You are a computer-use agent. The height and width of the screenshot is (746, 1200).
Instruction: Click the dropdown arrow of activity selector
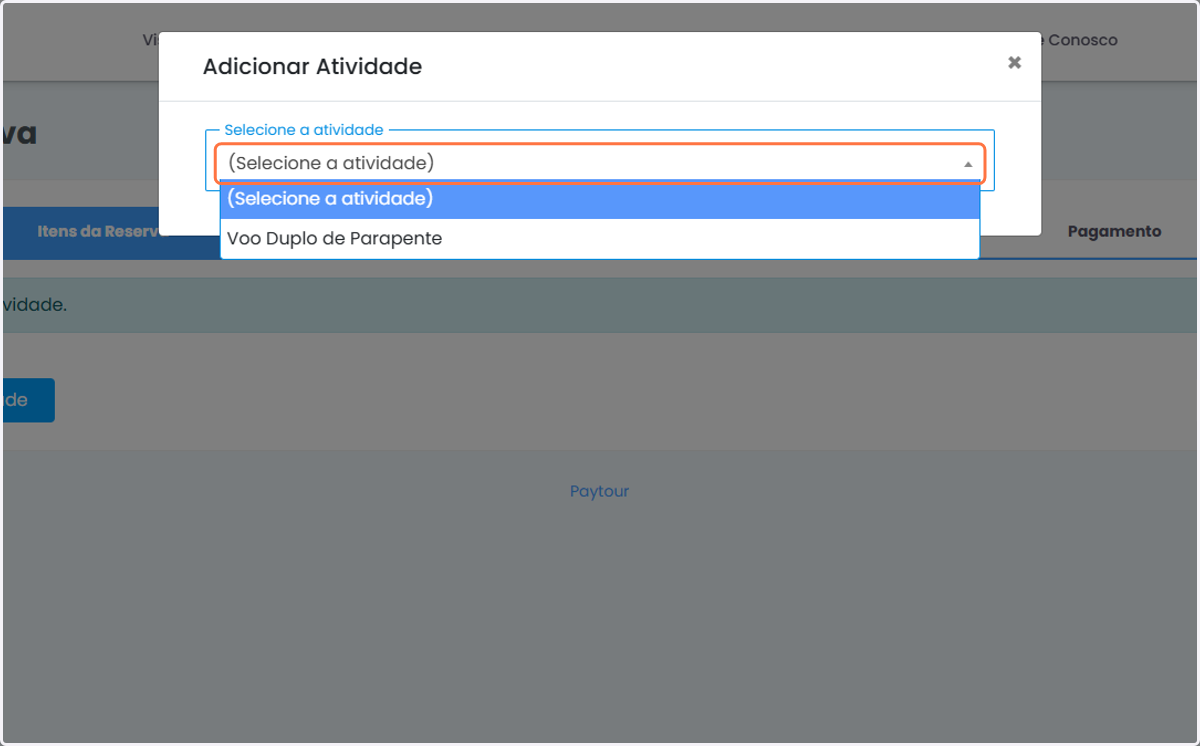coord(968,164)
